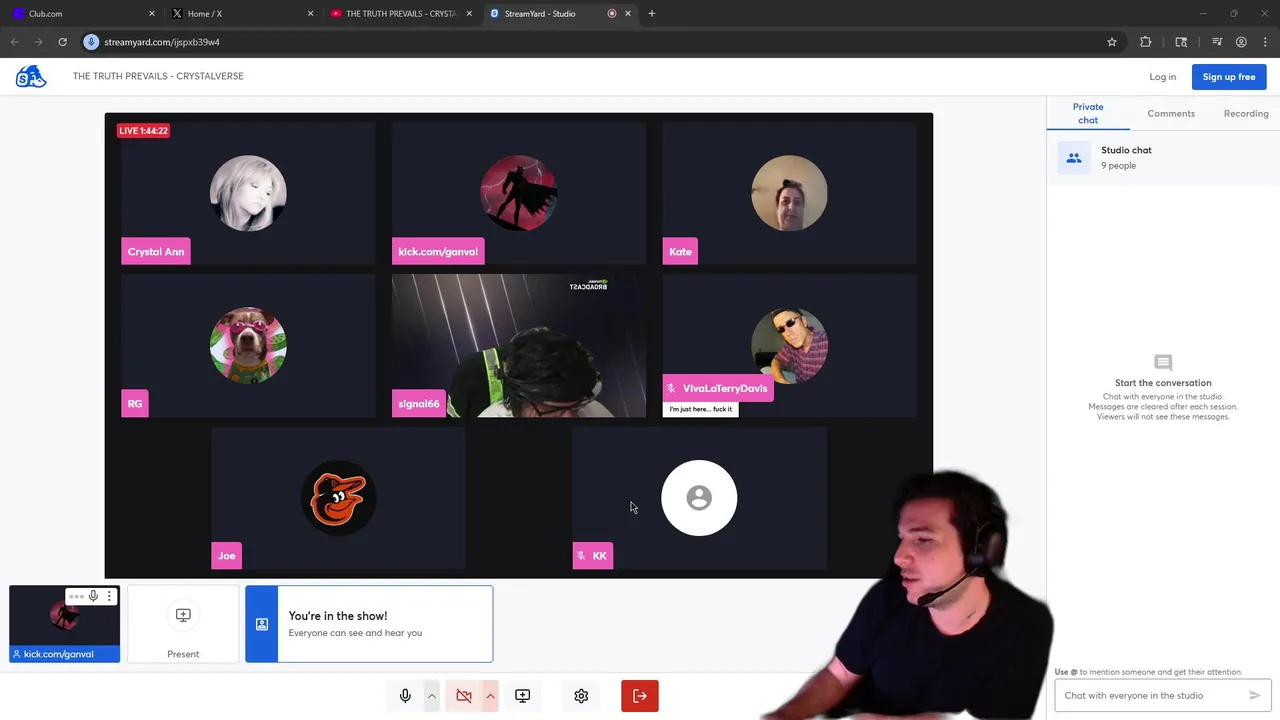The image size is (1280, 720).
Task: Click muted mic icon beside VivaLaTerryDavis
Action: pos(671,388)
